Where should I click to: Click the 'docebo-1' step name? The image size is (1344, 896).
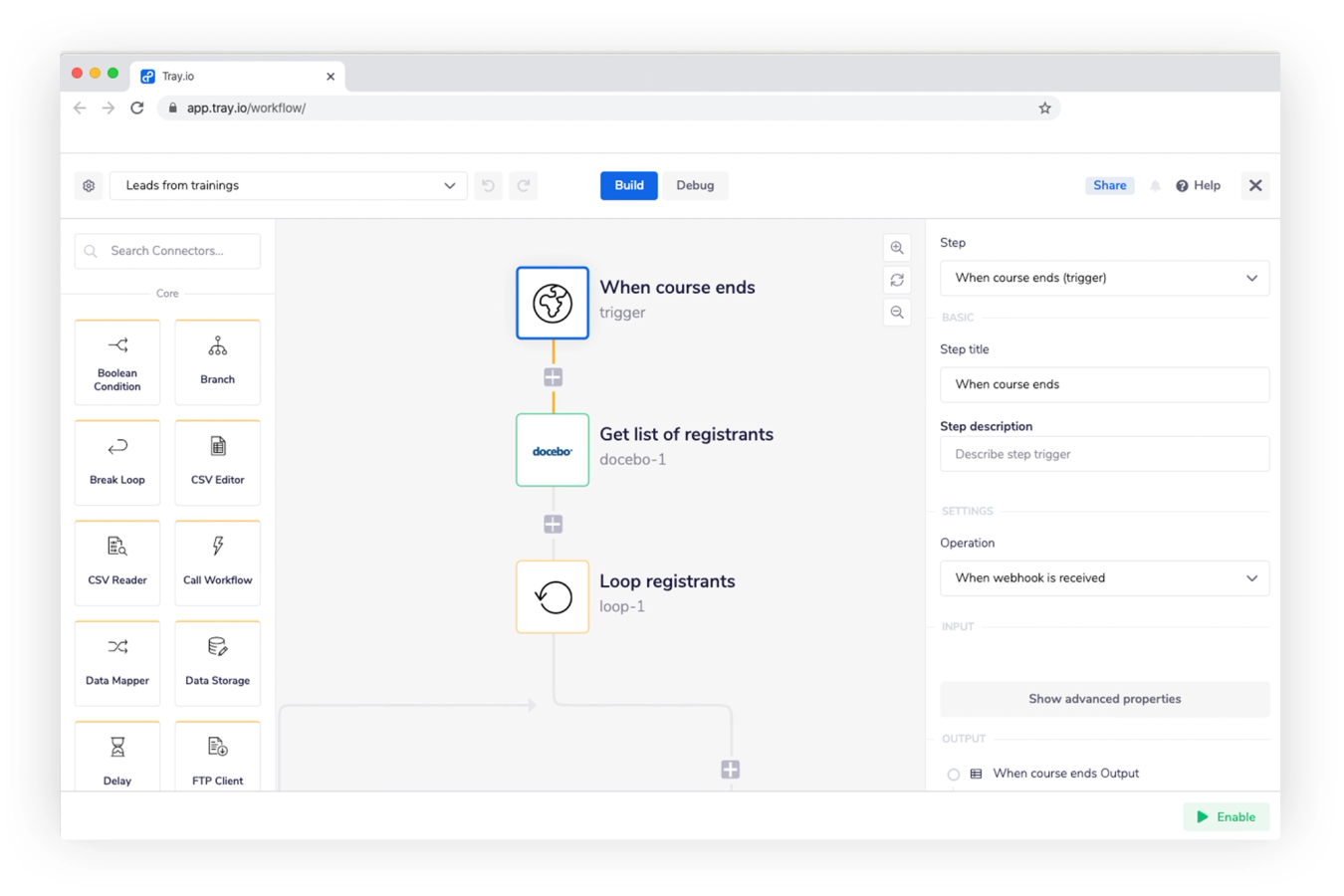pyautogui.click(x=633, y=460)
